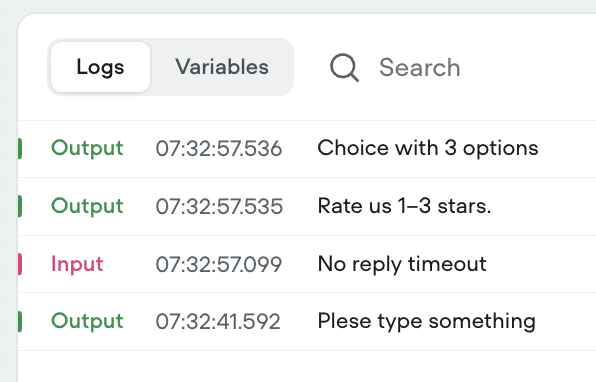Screen dimensions: 596x382
Task: Click green indicator bar on 07:32:57.536 row
Action: 20,149
